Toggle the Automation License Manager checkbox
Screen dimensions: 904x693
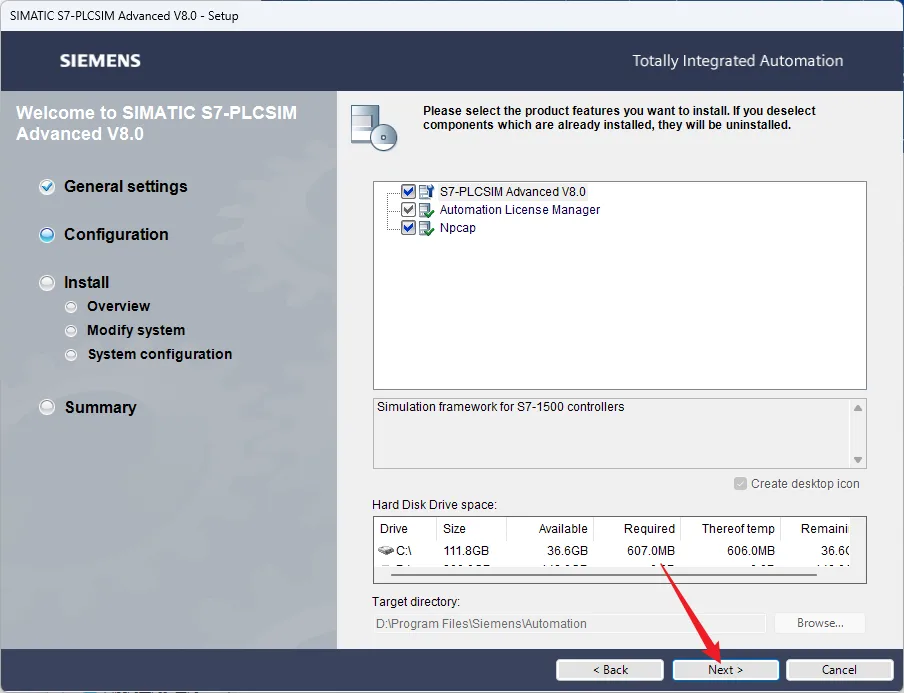[x=408, y=209]
